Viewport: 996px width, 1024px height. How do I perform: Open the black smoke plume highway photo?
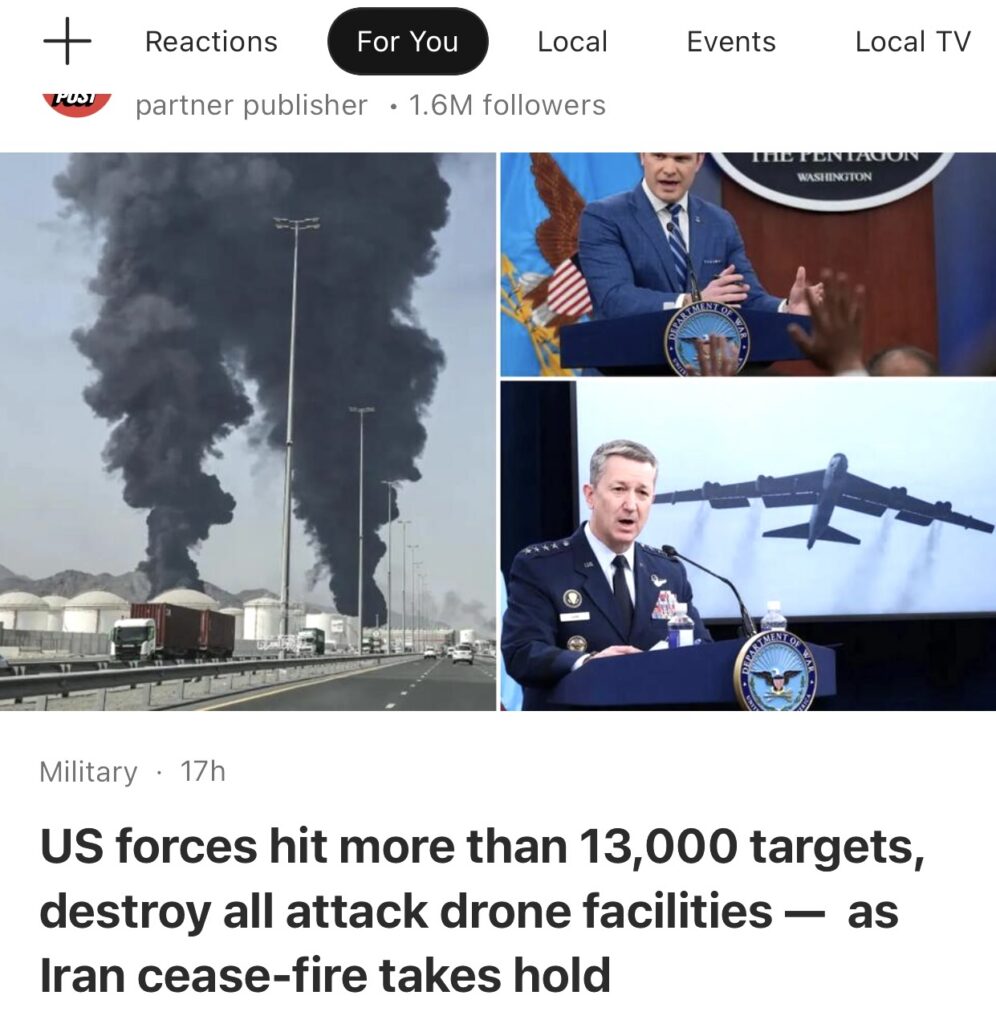248,431
